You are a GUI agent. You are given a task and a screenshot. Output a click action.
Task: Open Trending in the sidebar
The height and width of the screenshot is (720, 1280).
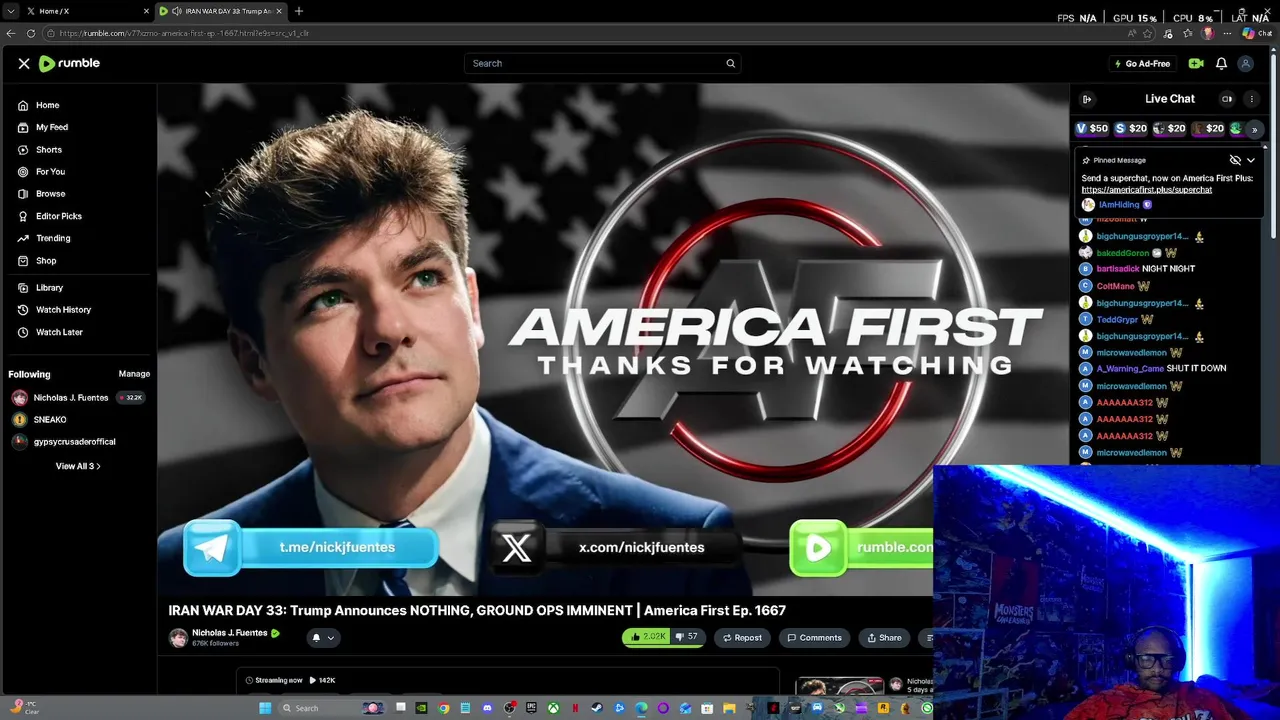pyautogui.click(x=53, y=238)
